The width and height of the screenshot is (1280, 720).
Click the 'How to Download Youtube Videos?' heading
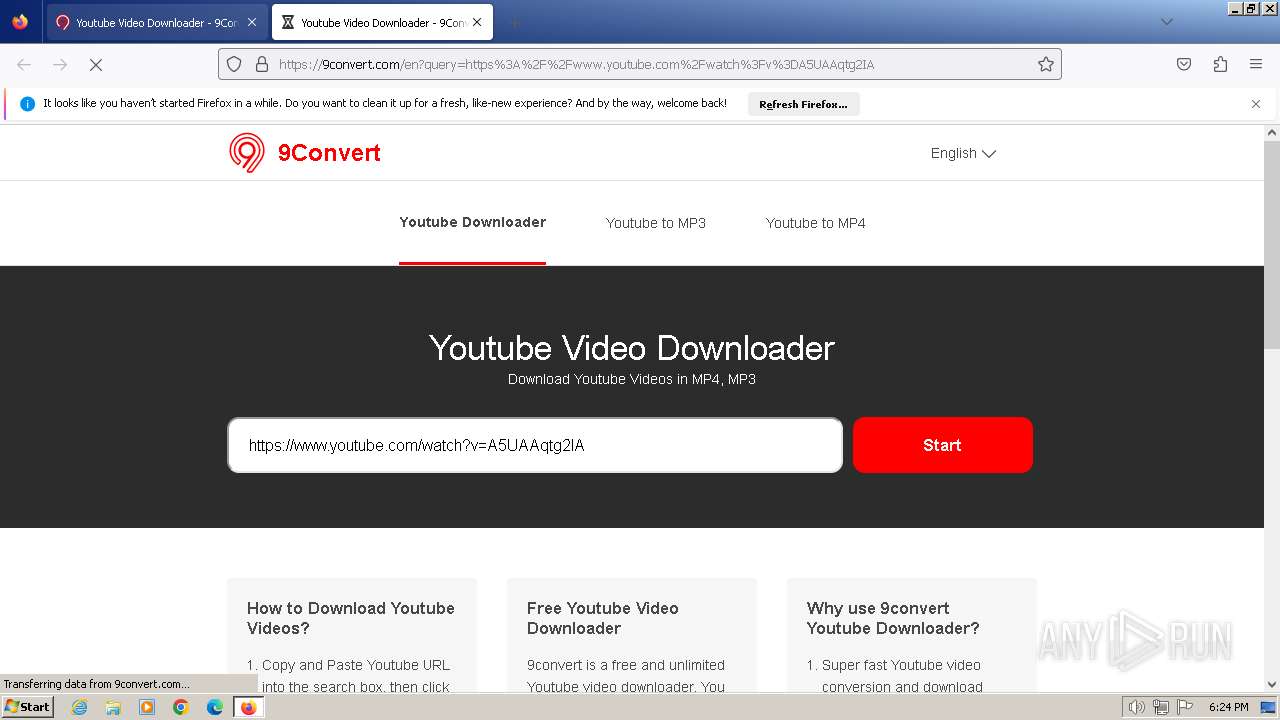(351, 618)
